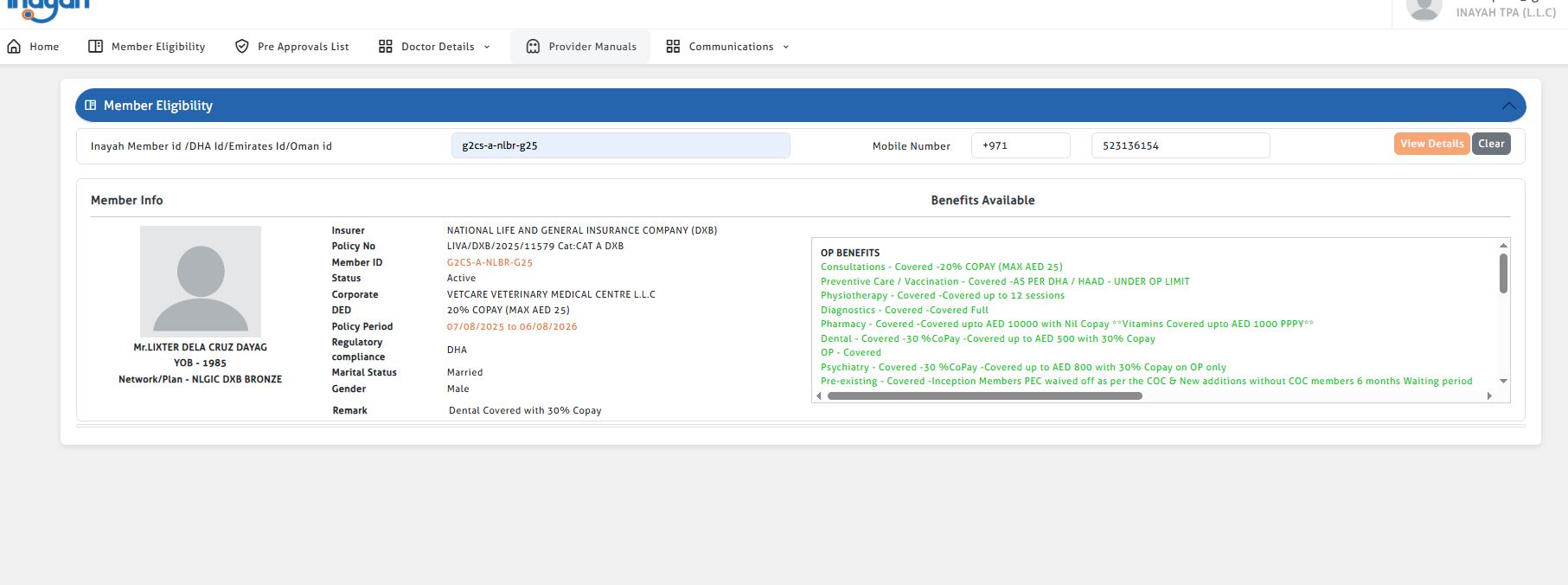1568x585 pixels.
Task: Click the View Details button
Action: click(1432, 144)
